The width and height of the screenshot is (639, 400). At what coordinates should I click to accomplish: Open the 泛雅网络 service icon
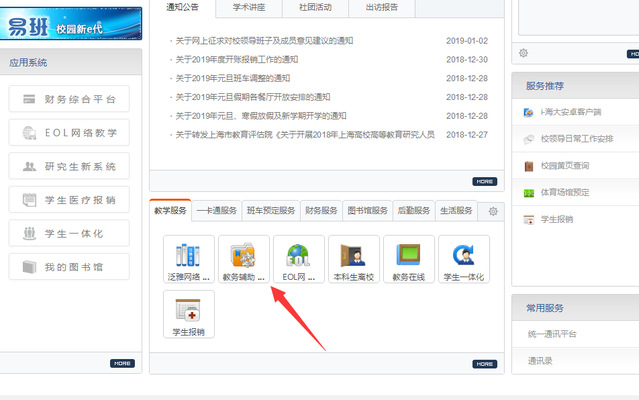point(188,255)
